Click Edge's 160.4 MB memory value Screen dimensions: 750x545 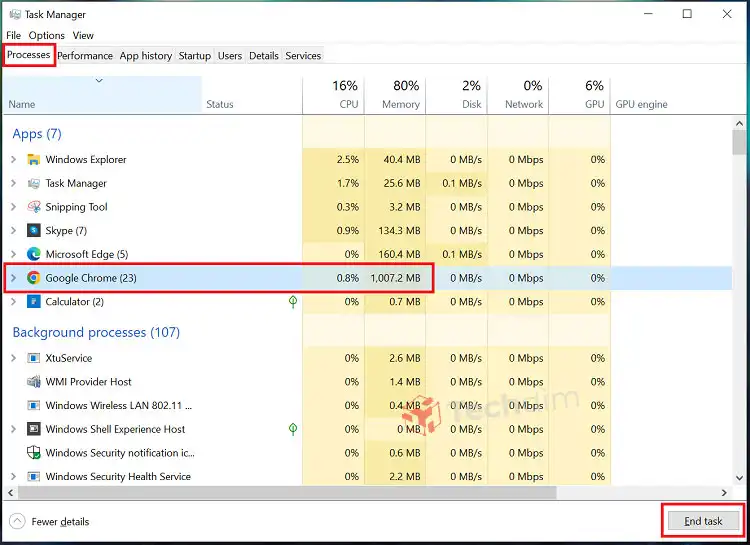pyautogui.click(x=399, y=254)
